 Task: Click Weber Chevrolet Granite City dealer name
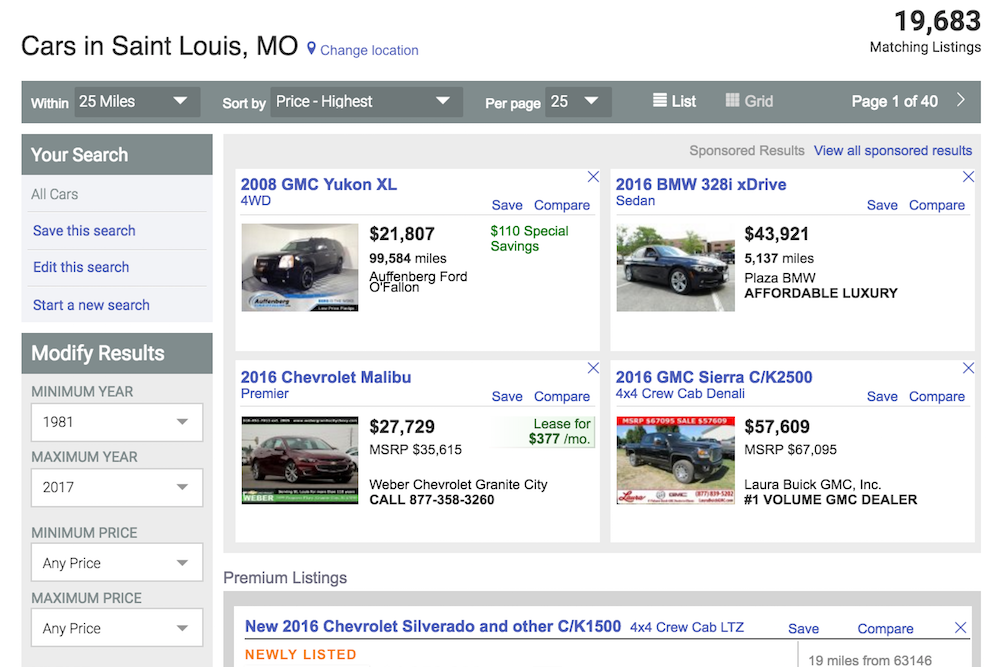pyautogui.click(x=458, y=484)
